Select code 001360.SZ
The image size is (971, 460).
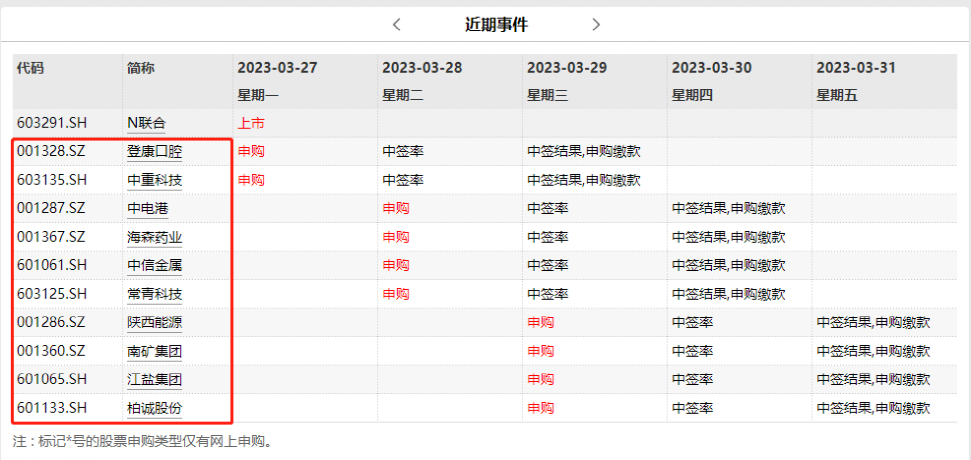click(x=51, y=352)
